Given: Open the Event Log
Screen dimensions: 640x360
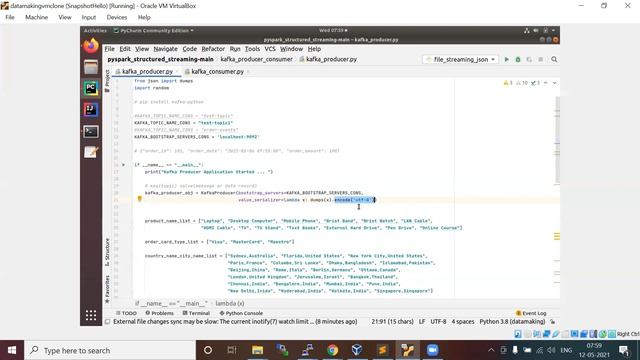Looking at the screenshot, I should (531, 313).
